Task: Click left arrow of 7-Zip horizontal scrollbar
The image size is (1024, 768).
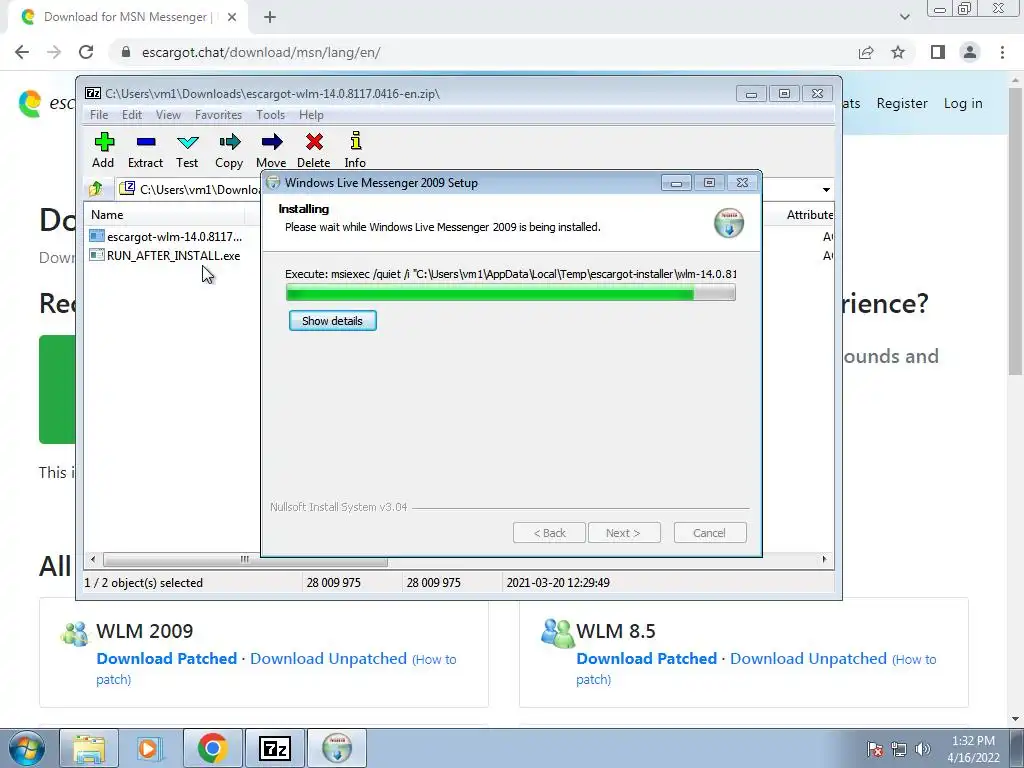Action: 93,560
